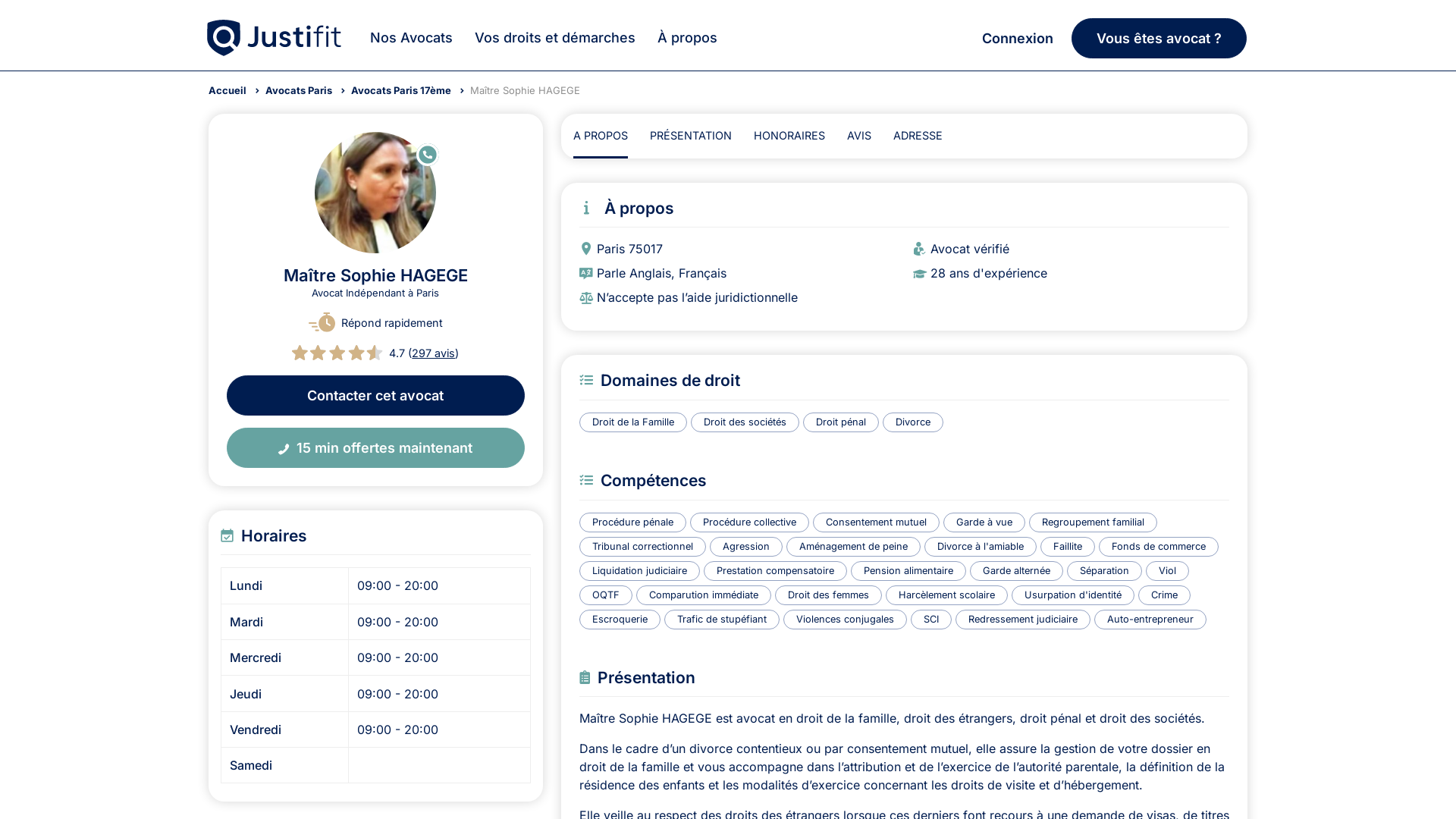Click the clipboard icon beside Présentation
1456x819 pixels.
584,677
